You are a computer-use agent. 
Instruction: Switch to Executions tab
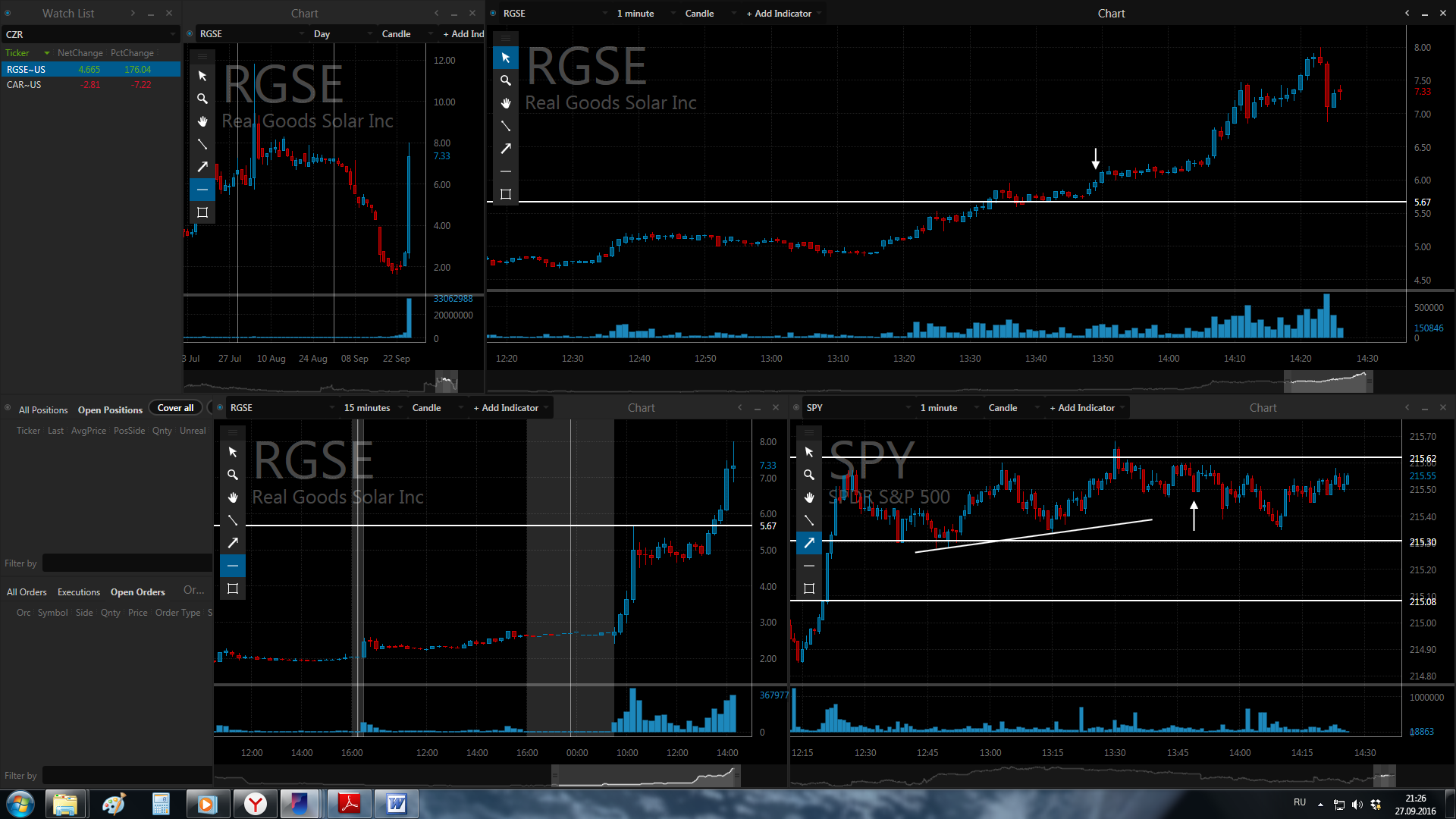pyautogui.click(x=79, y=591)
